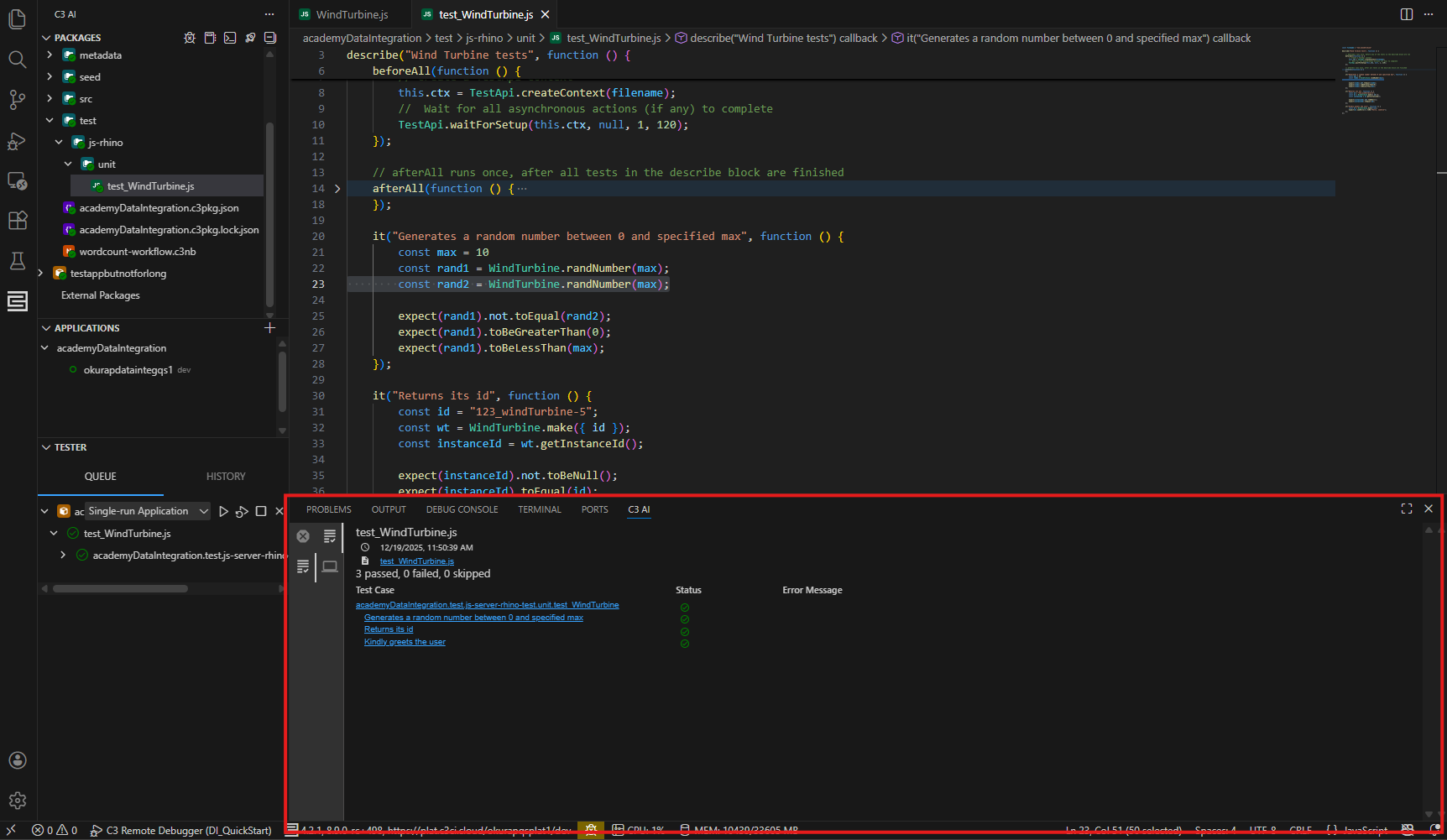Stop the running test with the square icon
Viewport: 1447px width, 840px height.
[261, 511]
